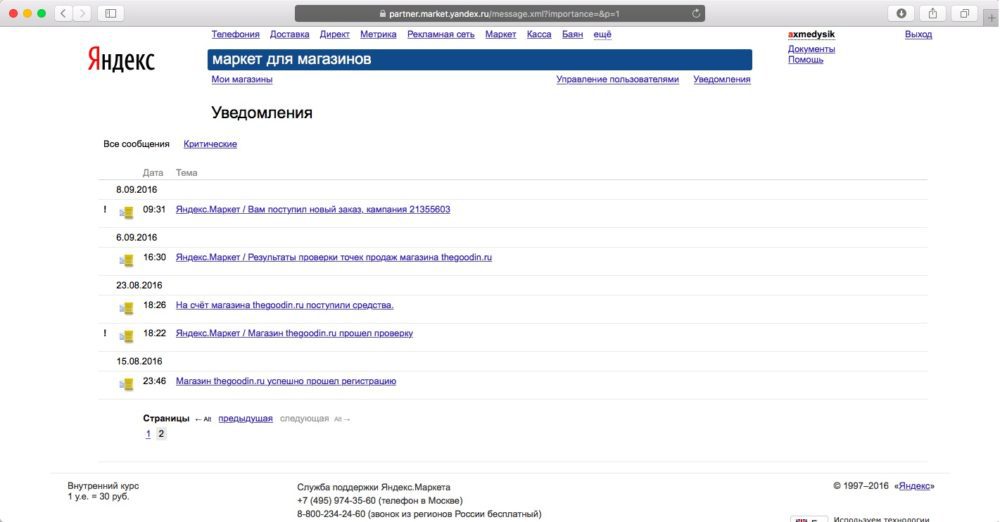Open the Safari downloads button

pos(901,13)
